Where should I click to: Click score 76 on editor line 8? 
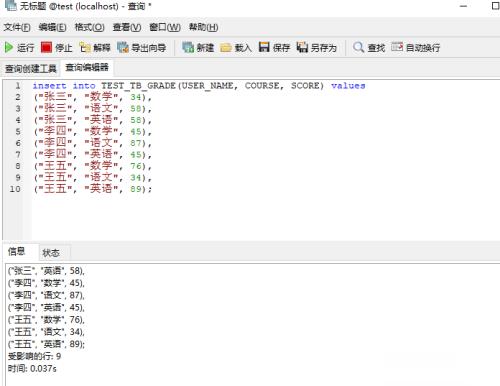pos(136,166)
